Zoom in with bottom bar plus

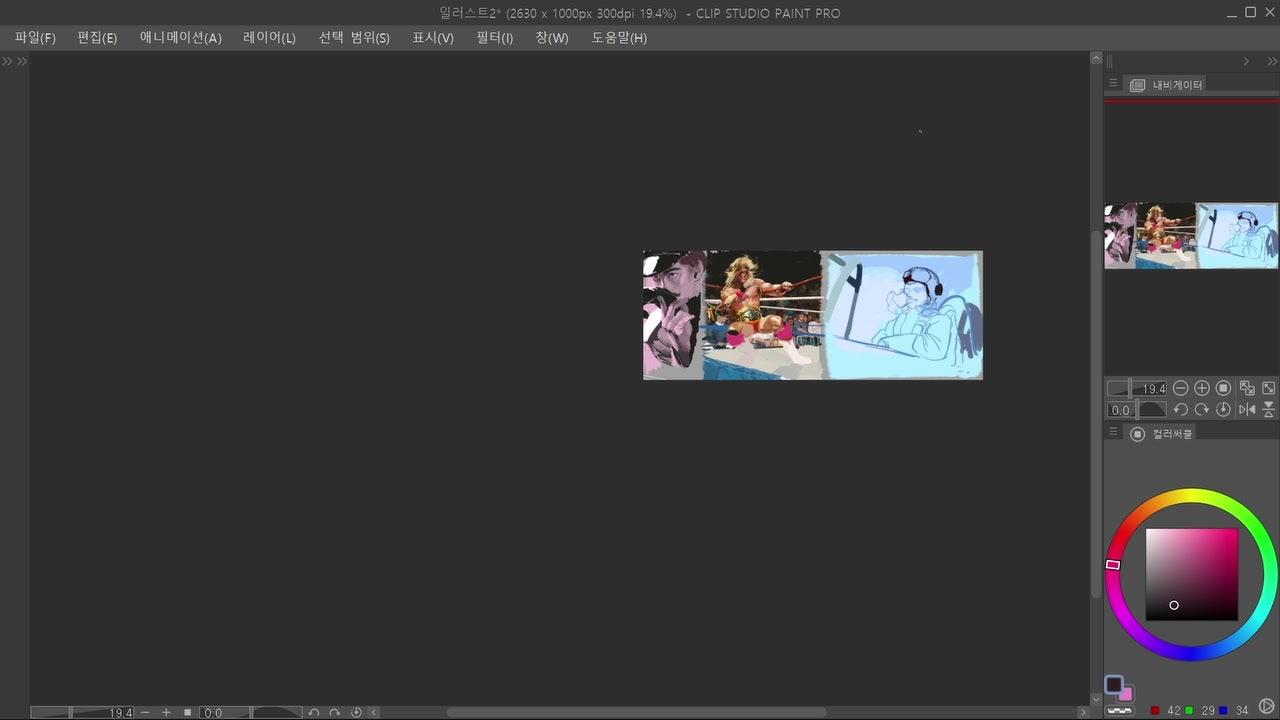click(x=166, y=712)
